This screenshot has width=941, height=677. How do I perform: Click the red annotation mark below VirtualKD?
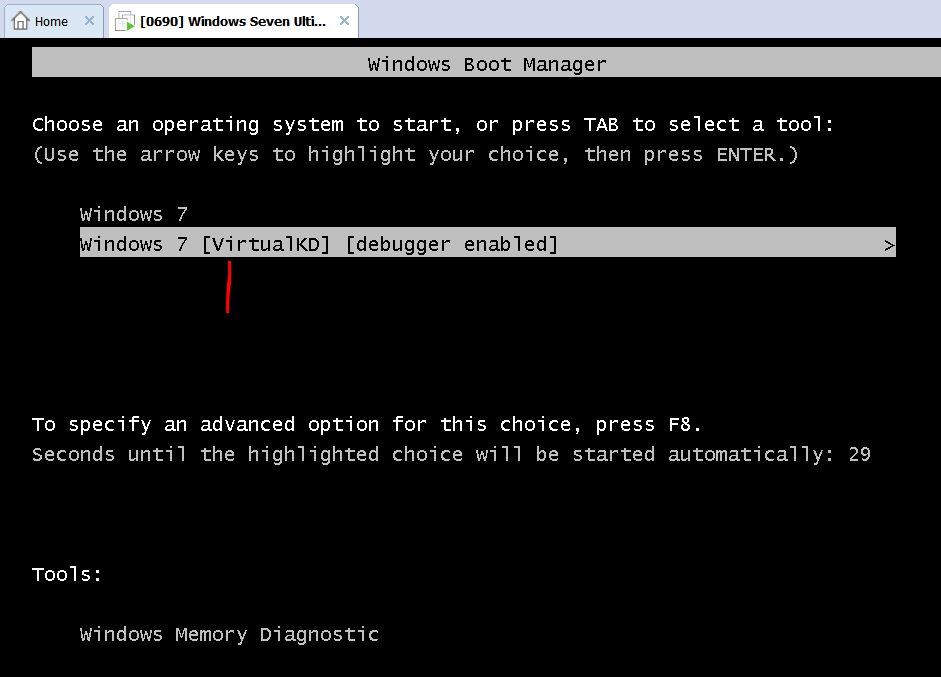pyautogui.click(x=229, y=287)
